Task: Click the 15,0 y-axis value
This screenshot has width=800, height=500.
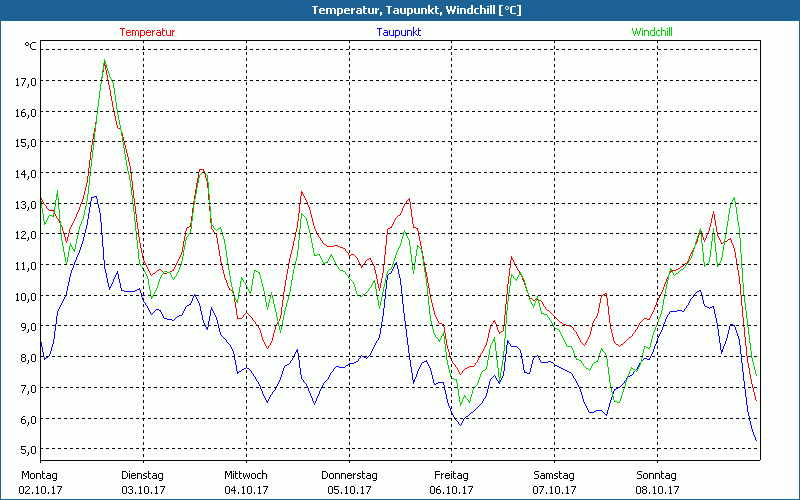Action: click(x=25, y=143)
